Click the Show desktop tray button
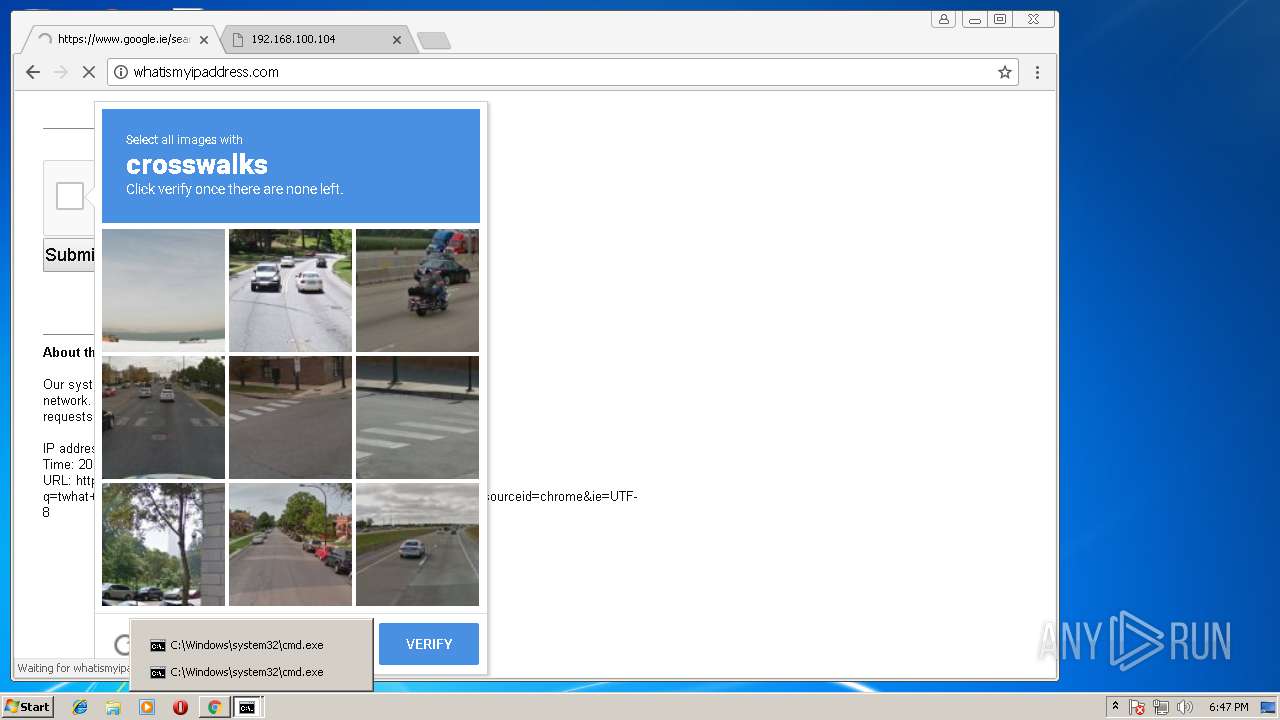The image size is (1280, 720). click(1268, 707)
